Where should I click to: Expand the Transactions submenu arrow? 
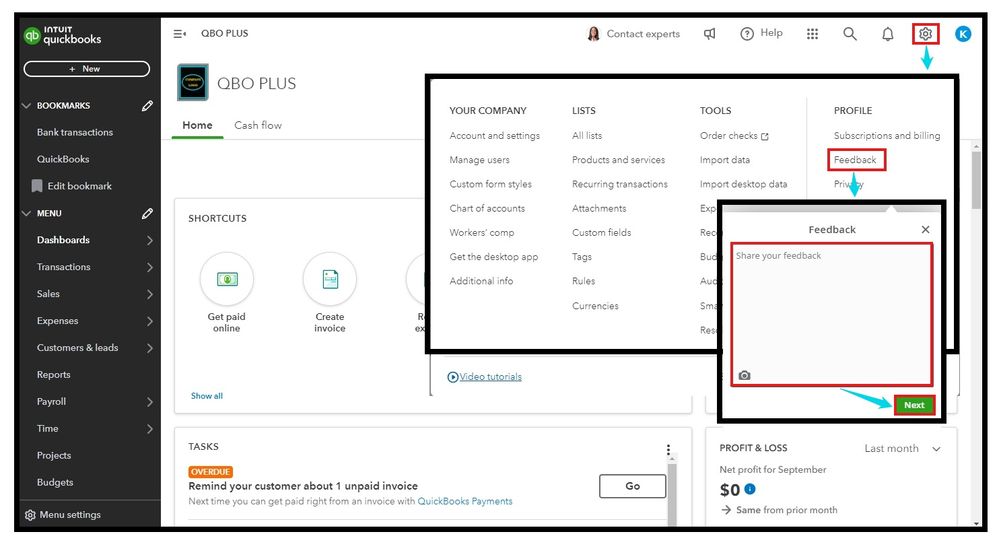[150, 267]
